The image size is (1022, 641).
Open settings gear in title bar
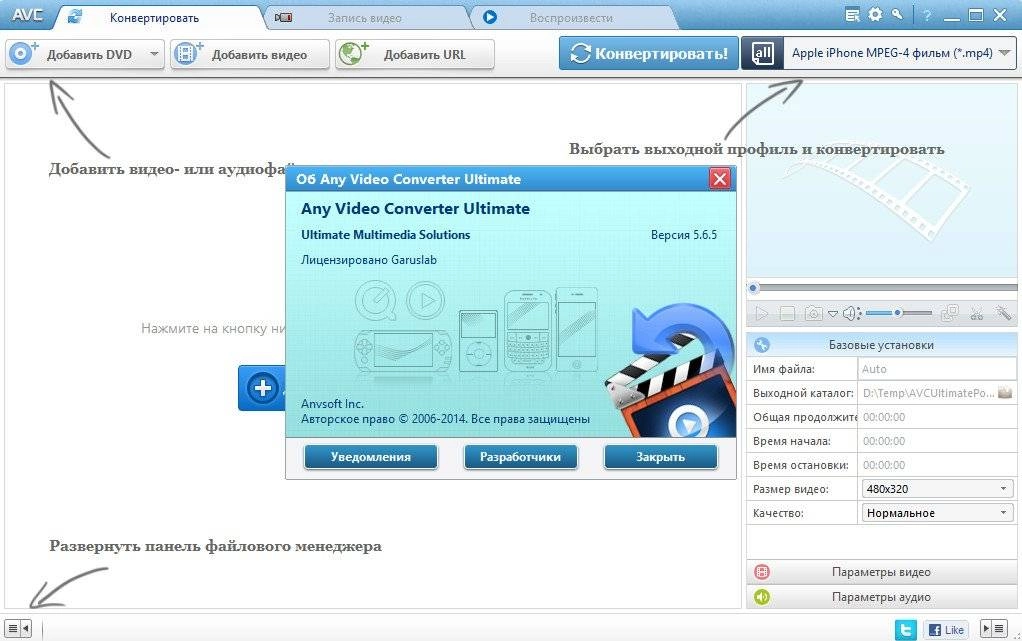875,14
